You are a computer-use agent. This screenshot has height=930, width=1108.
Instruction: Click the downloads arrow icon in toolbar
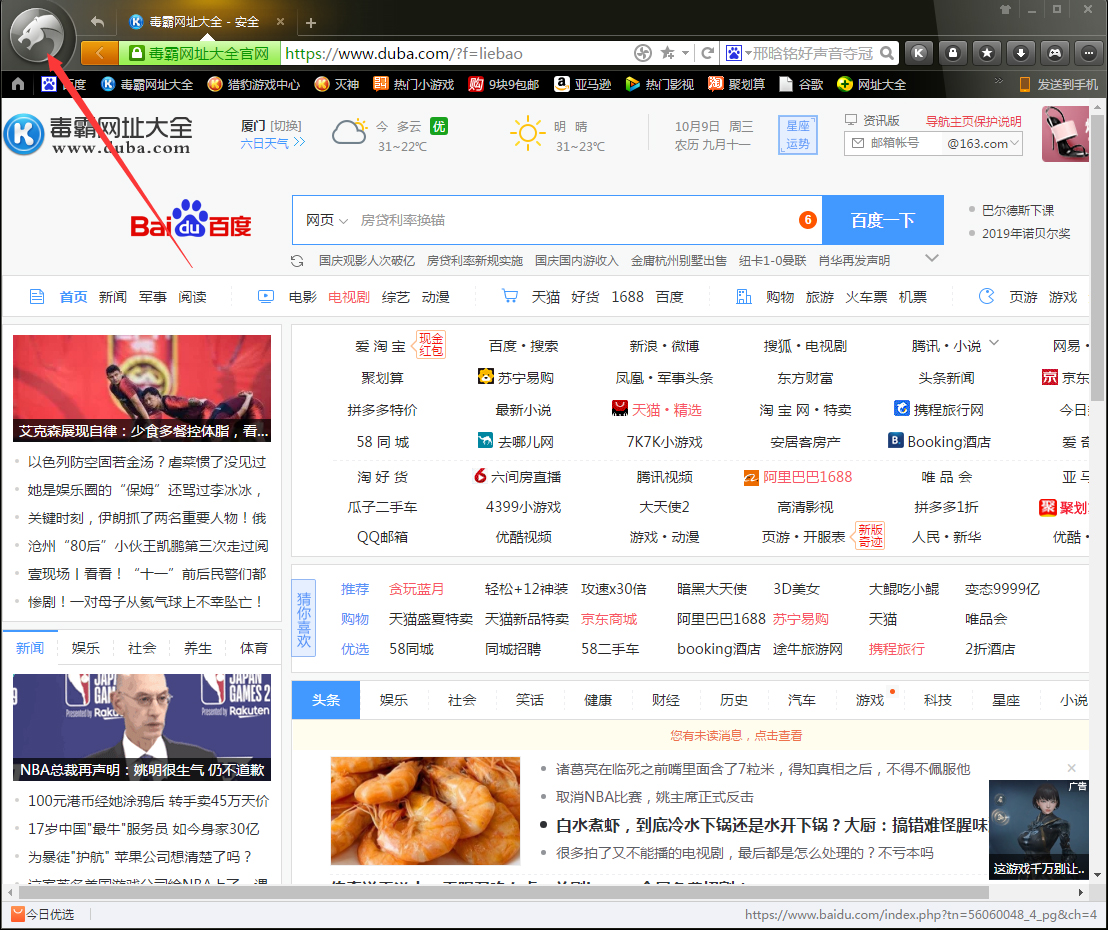point(1021,53)
